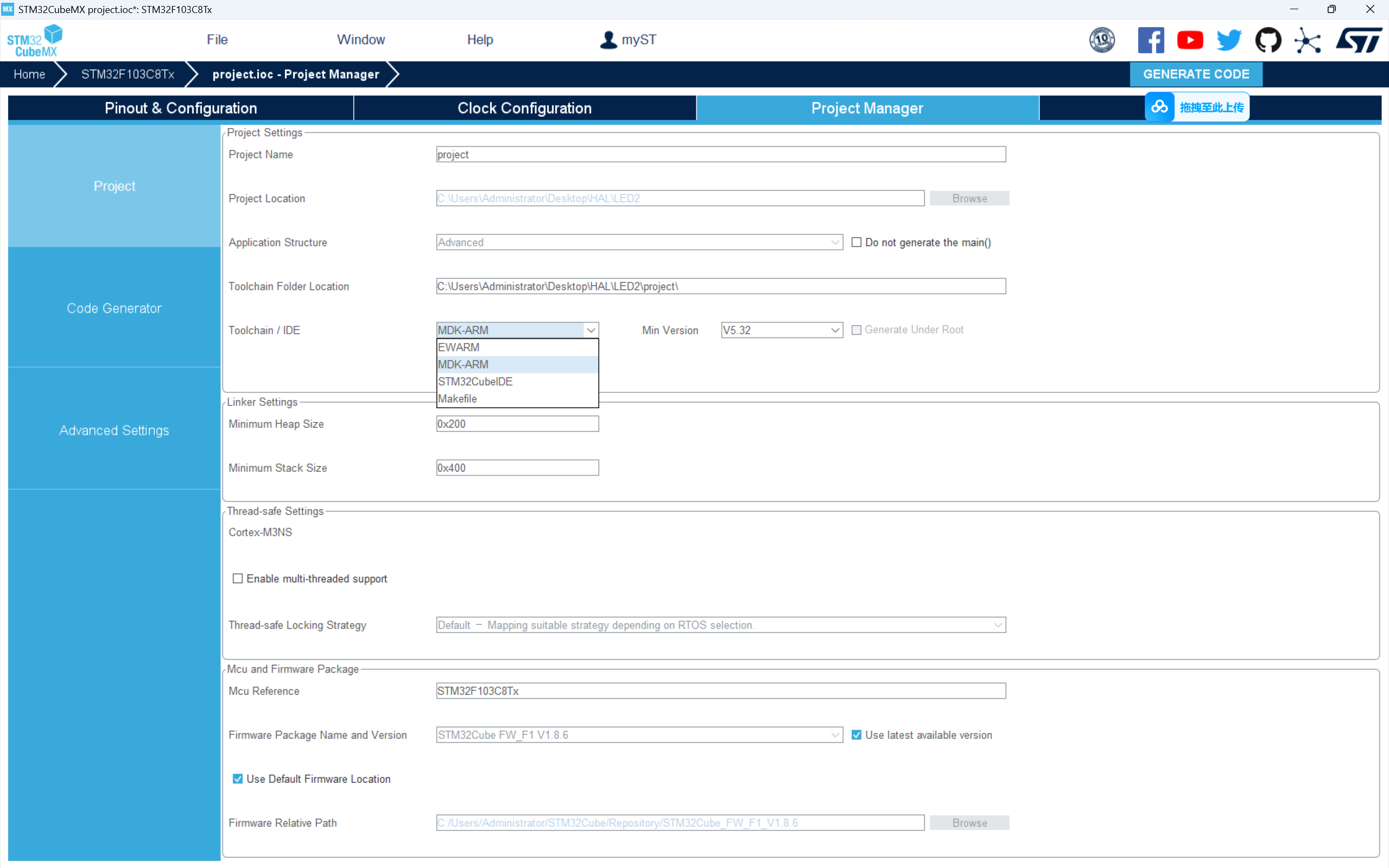
Task: Click the Project Name input field
Action: point(721,154)
